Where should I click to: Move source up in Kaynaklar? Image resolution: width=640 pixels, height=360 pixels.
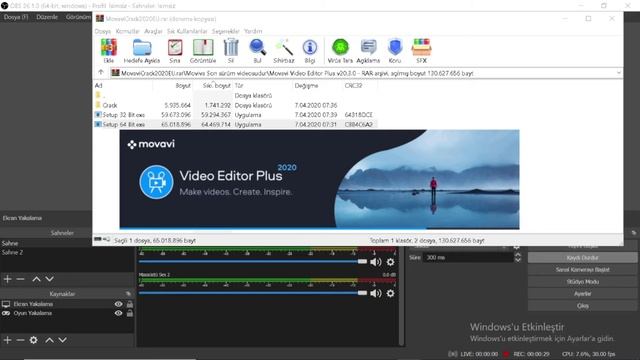pos(49,340)
